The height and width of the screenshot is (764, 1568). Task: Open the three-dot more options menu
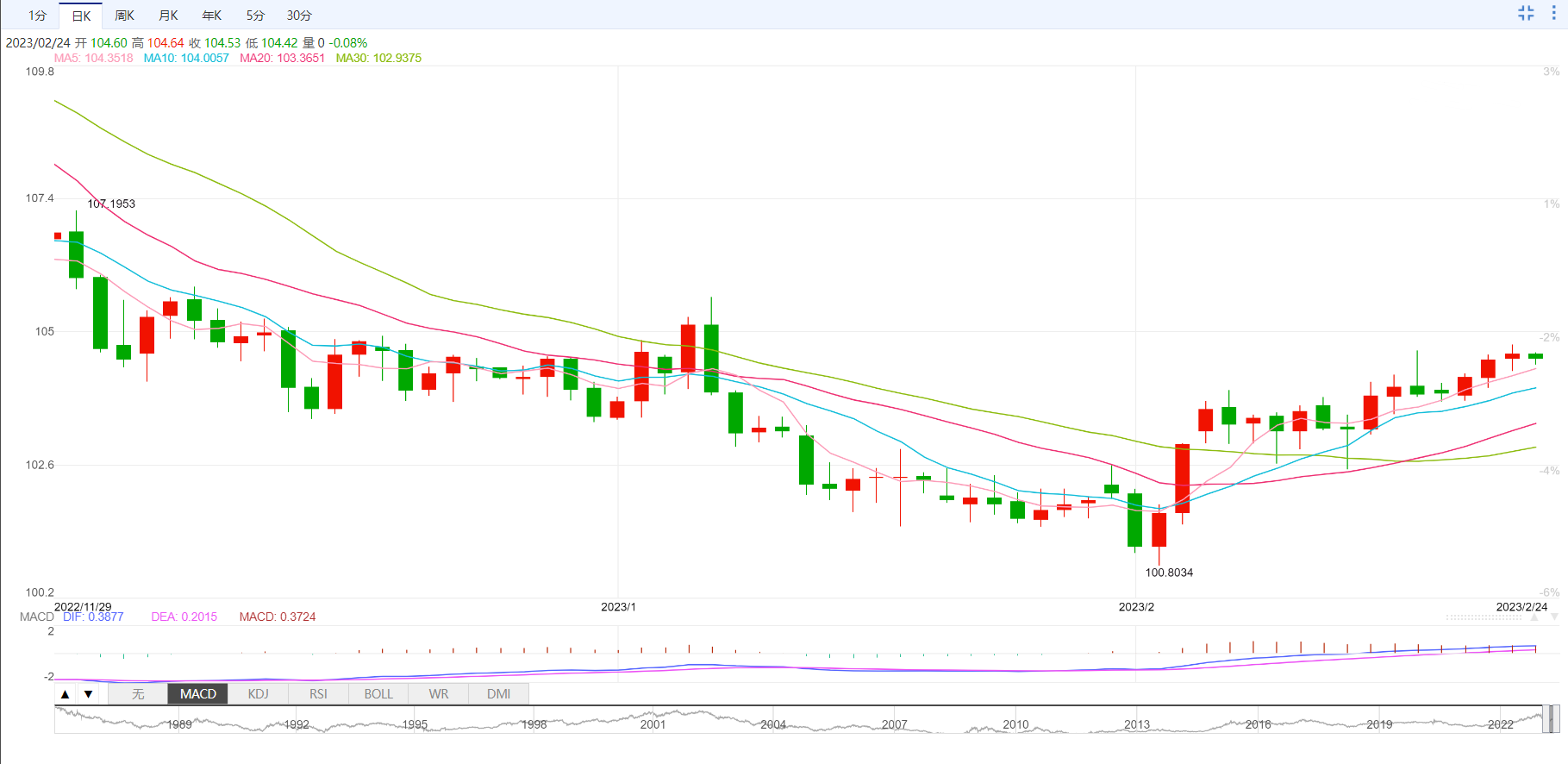1554,13
